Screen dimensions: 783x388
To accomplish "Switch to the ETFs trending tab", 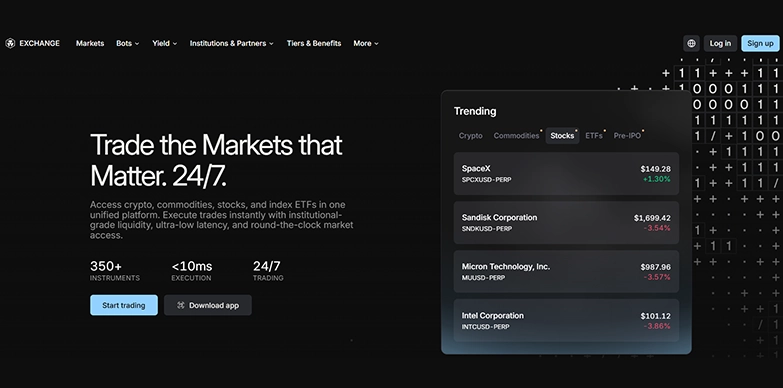I will (594, 135).
